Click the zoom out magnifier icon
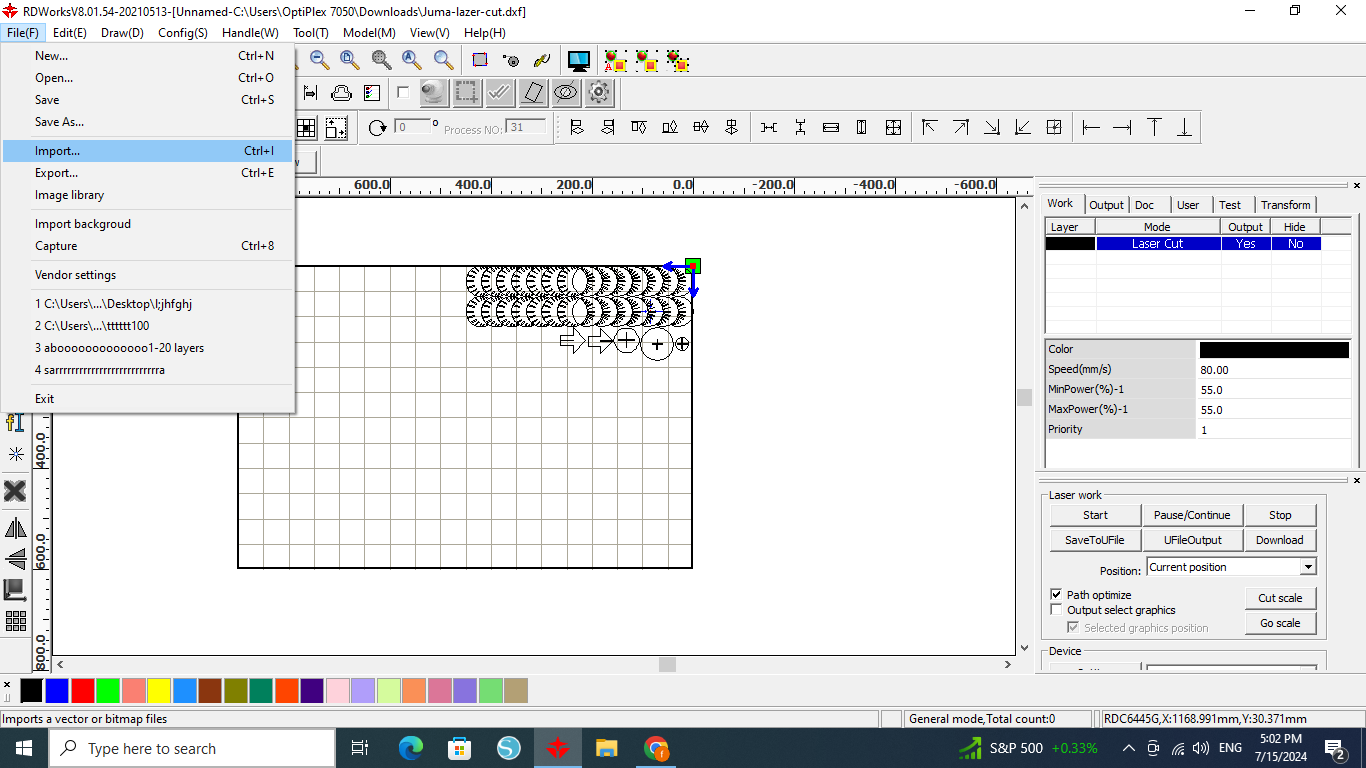The height and width of the screenshot is (768, 1366). [320, 60]
